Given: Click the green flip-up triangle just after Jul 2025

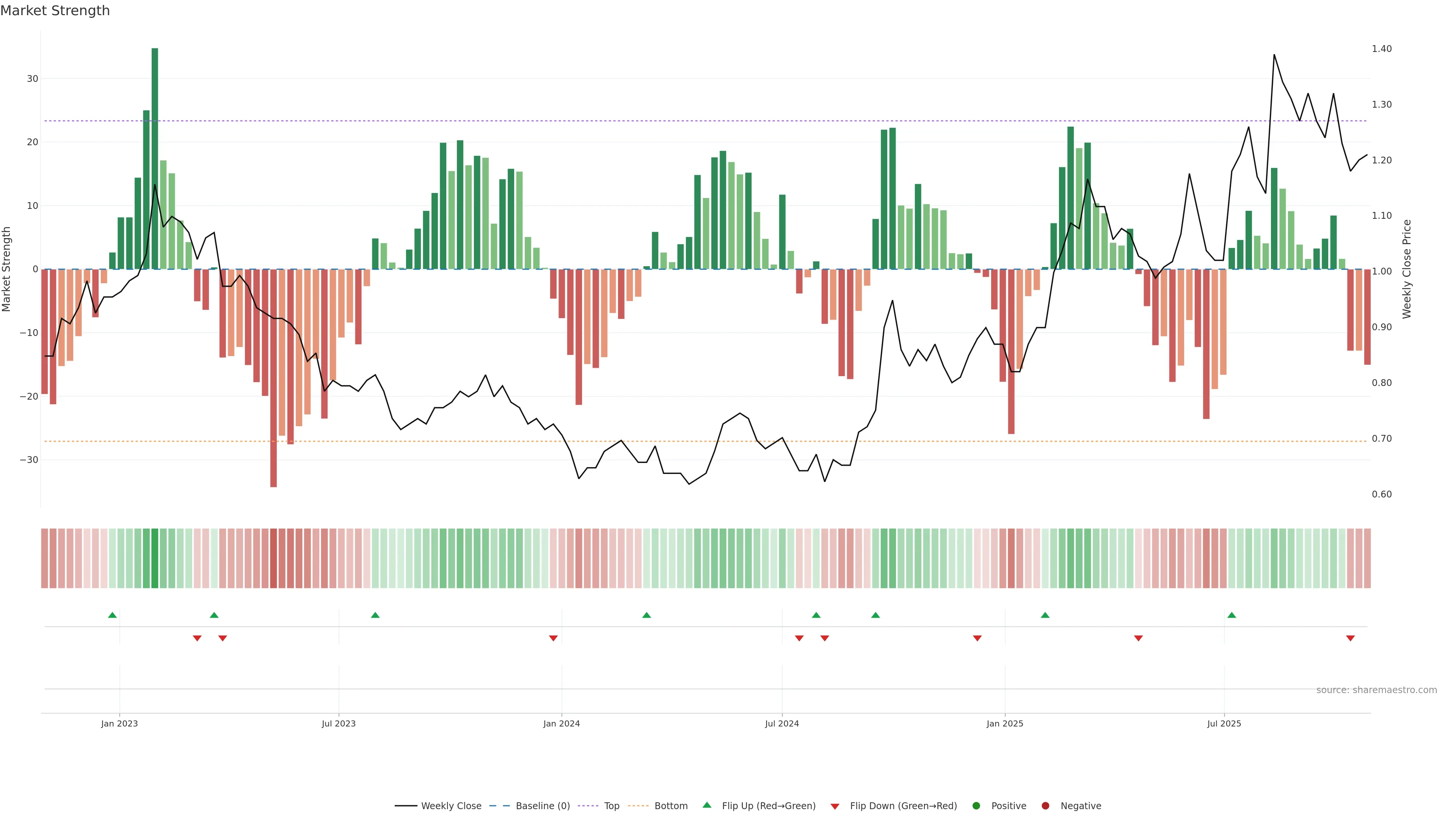Looking at the screenshot, I should 1232,615.
